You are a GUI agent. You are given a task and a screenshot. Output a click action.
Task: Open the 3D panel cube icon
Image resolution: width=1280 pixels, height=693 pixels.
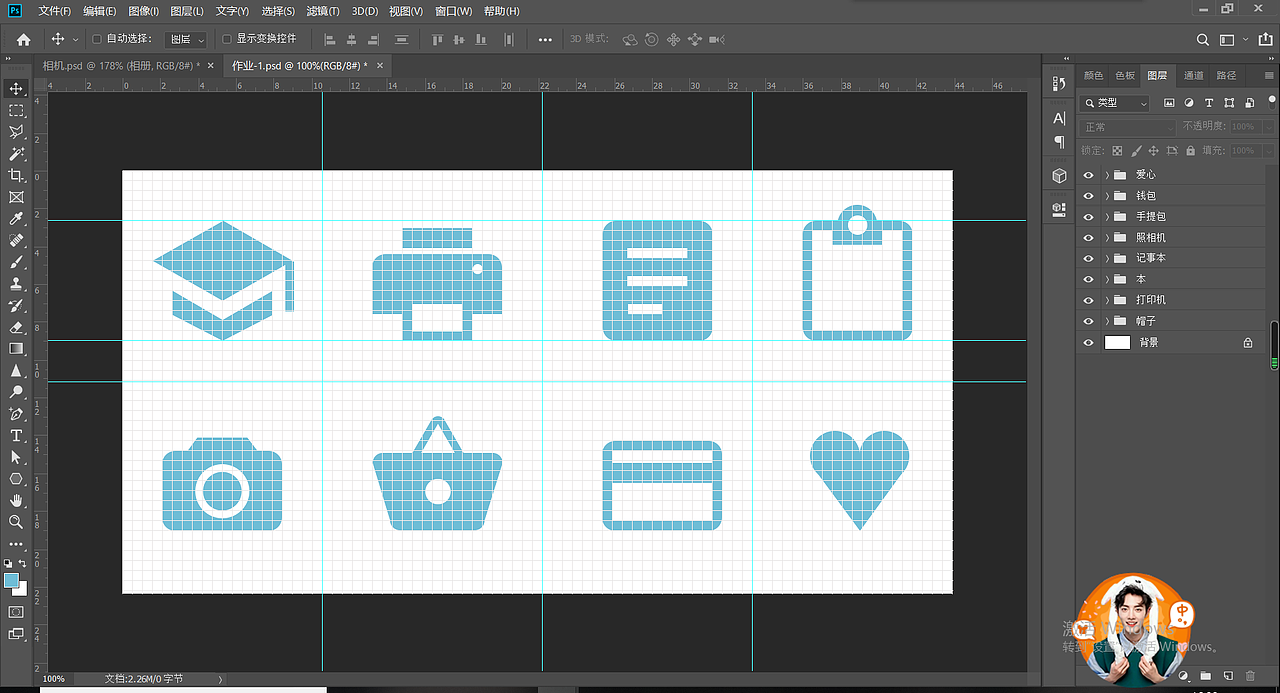(1059, 176)
